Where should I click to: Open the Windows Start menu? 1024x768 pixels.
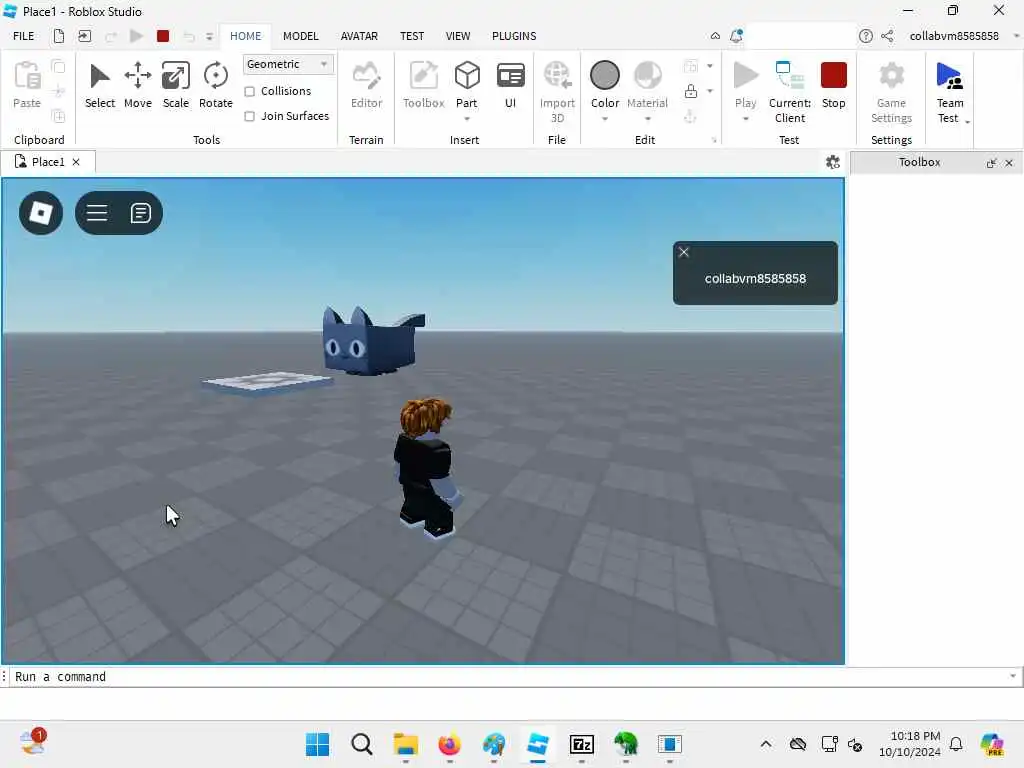(x=317, y=744)
